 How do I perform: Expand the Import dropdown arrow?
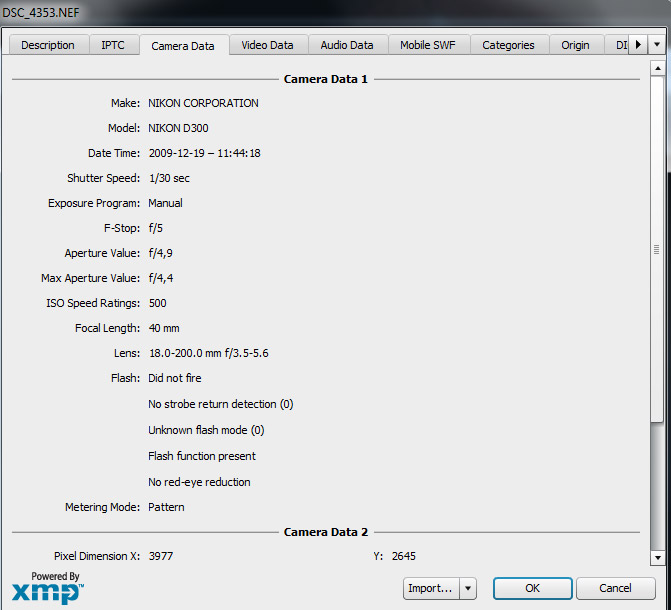click(x=468, y=588)
